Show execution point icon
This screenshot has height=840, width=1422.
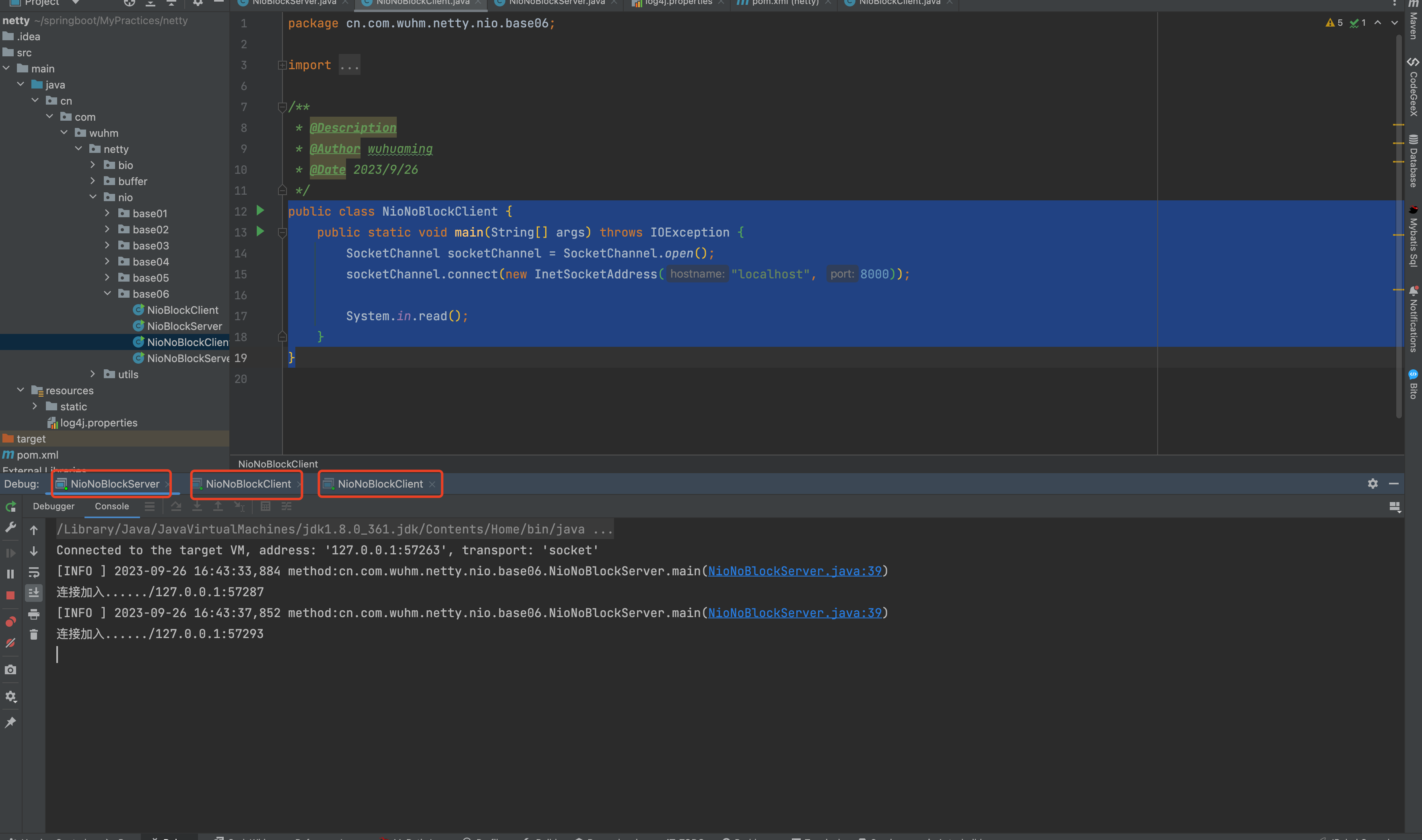[176, 506]
